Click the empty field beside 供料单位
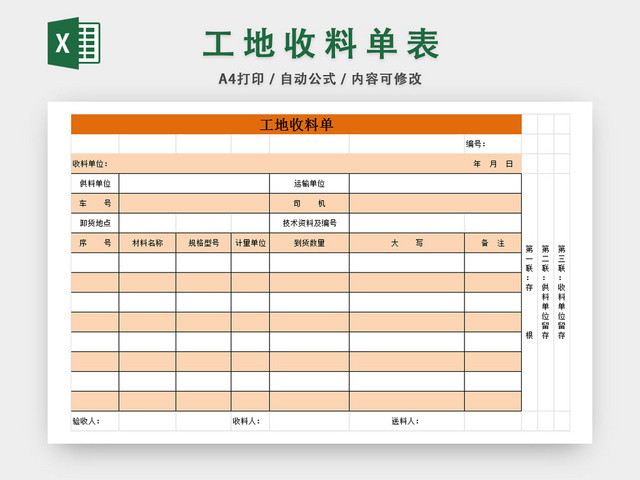 pos(194,184)
